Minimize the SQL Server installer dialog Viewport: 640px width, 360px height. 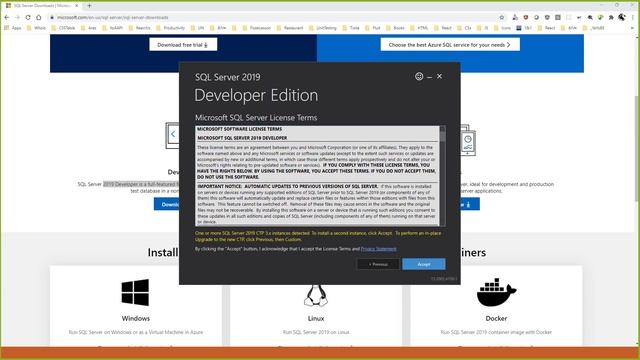tap(429, 77)
